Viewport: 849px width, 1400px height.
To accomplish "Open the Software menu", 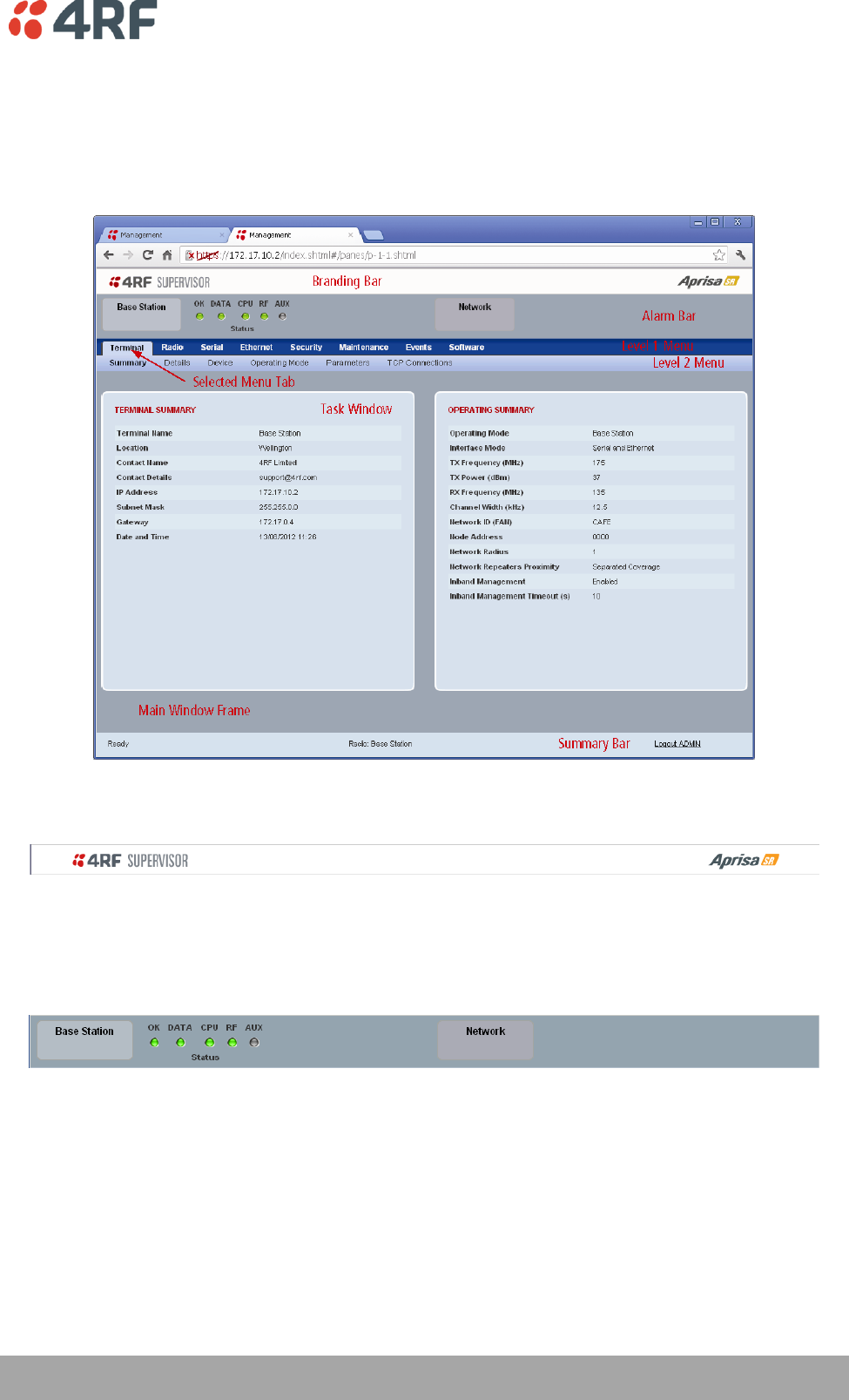I will [466, 348].
